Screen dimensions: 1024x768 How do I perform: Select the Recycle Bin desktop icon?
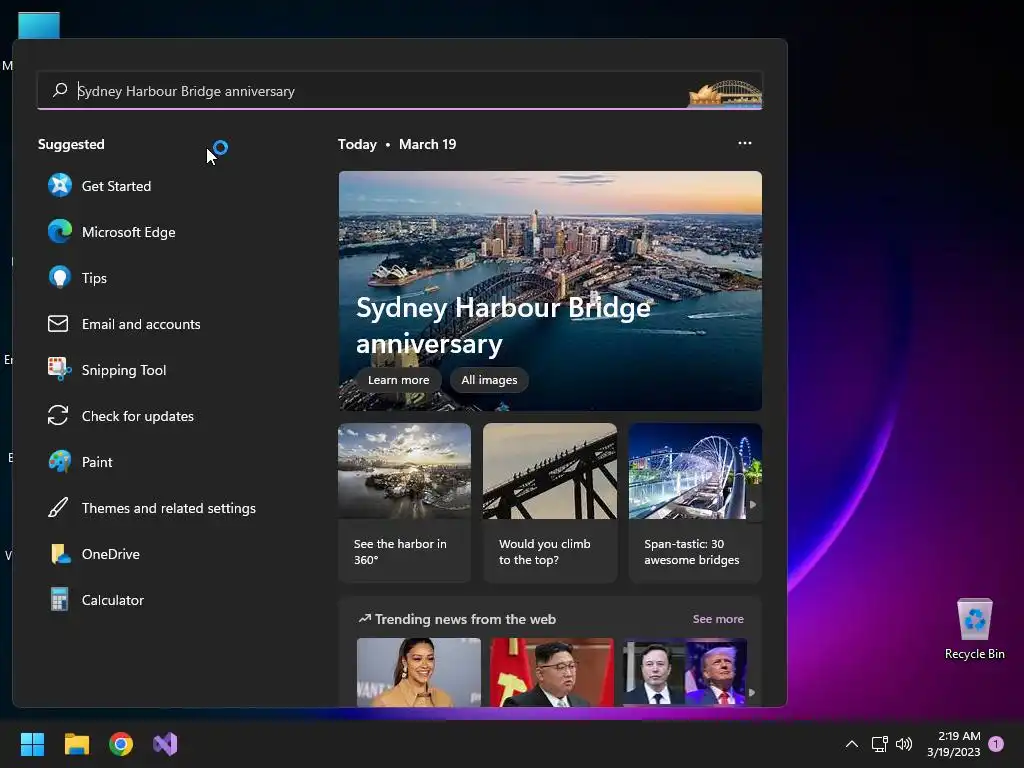tap(974, 629)
